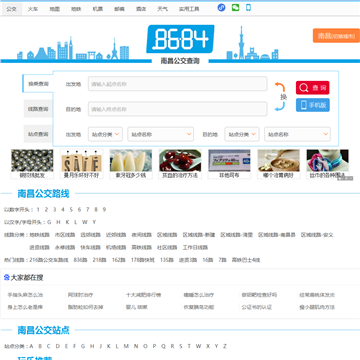The width and height of the screenshot is (360, 360).
Task: Focus the 目的地 destination input field
Action: (178, 109)
